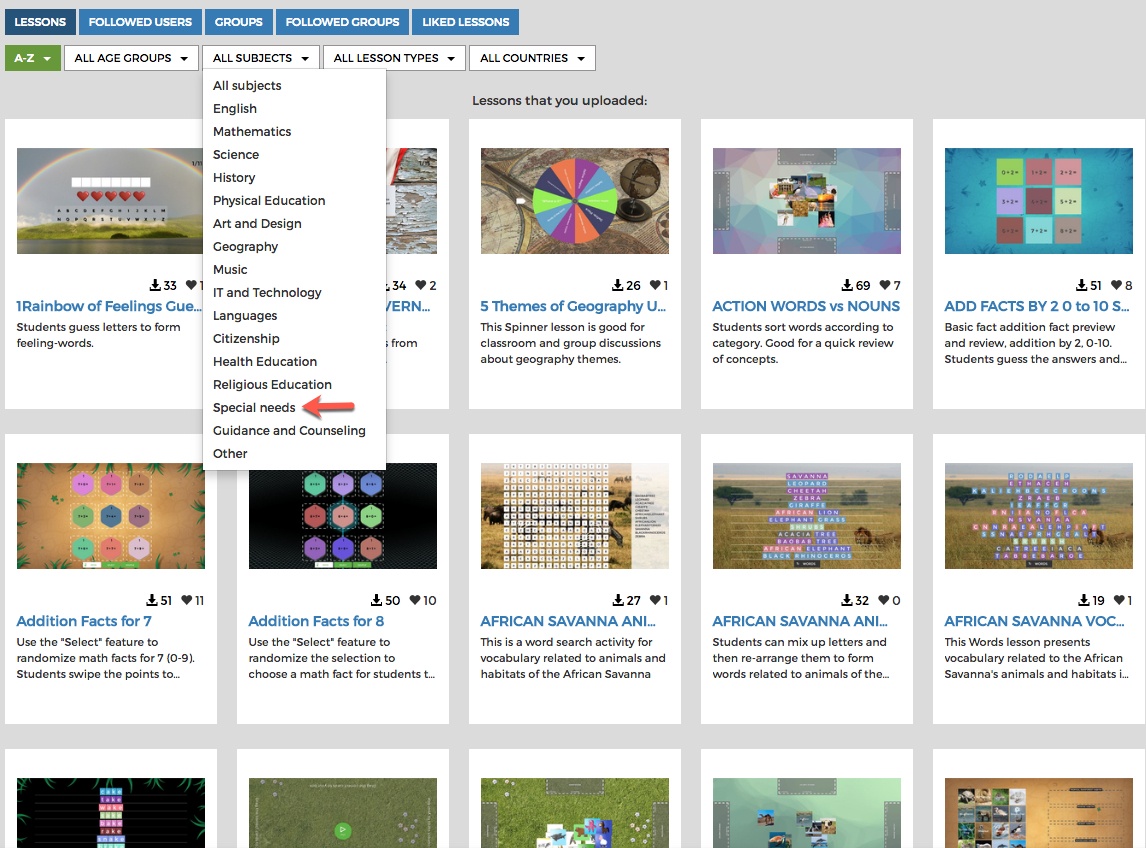The height and width of the screenshot is (848, 1146).
Task: Filter by Geography subject
Action: 246,246
